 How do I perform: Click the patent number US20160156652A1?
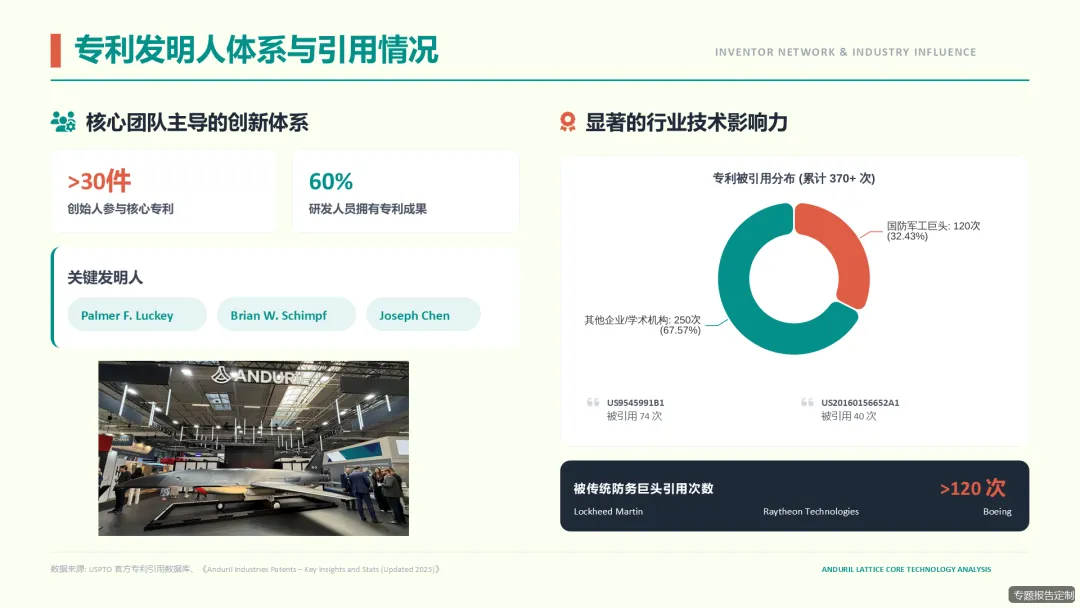(x=860, y=403)
